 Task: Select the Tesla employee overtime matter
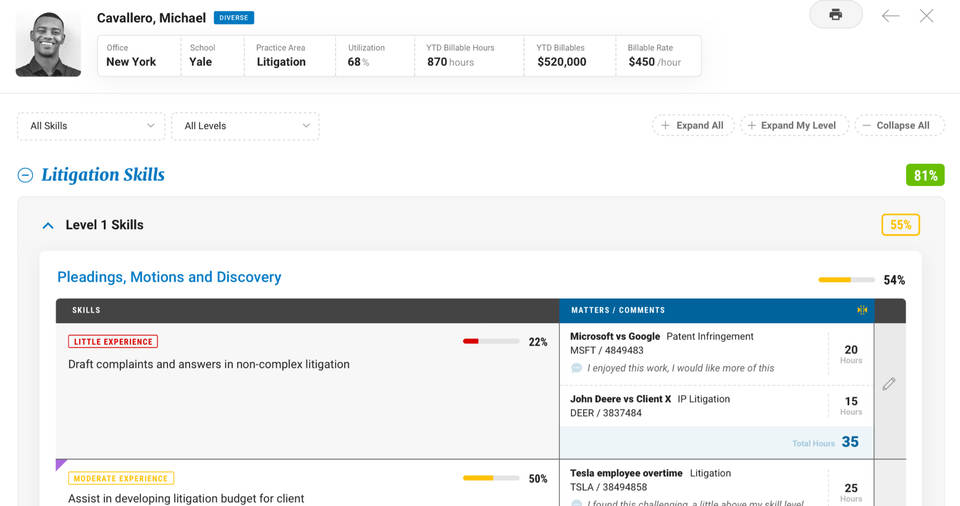pyautogui.click(x=626, y=473)
